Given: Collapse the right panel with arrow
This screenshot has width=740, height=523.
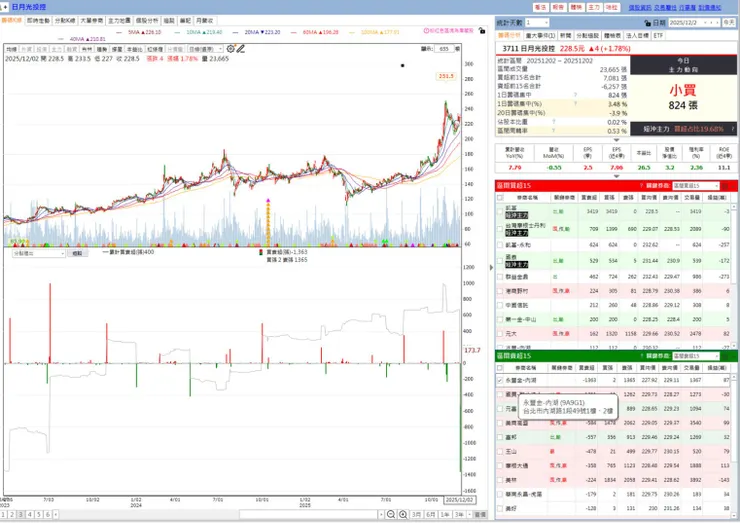Looking at the screenshot, I should (491, 267).
